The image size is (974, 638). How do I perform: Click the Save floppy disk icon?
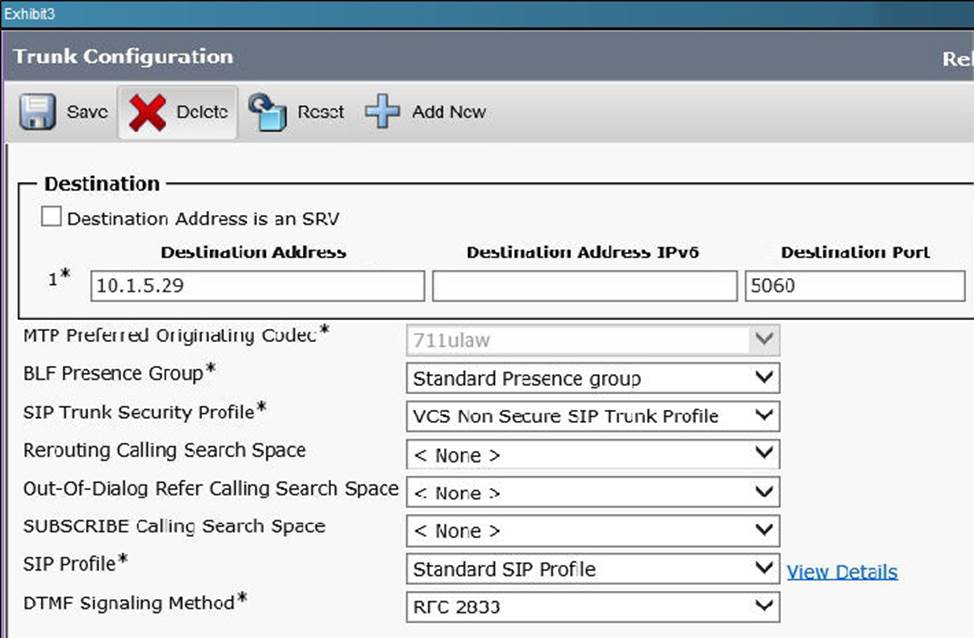37,112
